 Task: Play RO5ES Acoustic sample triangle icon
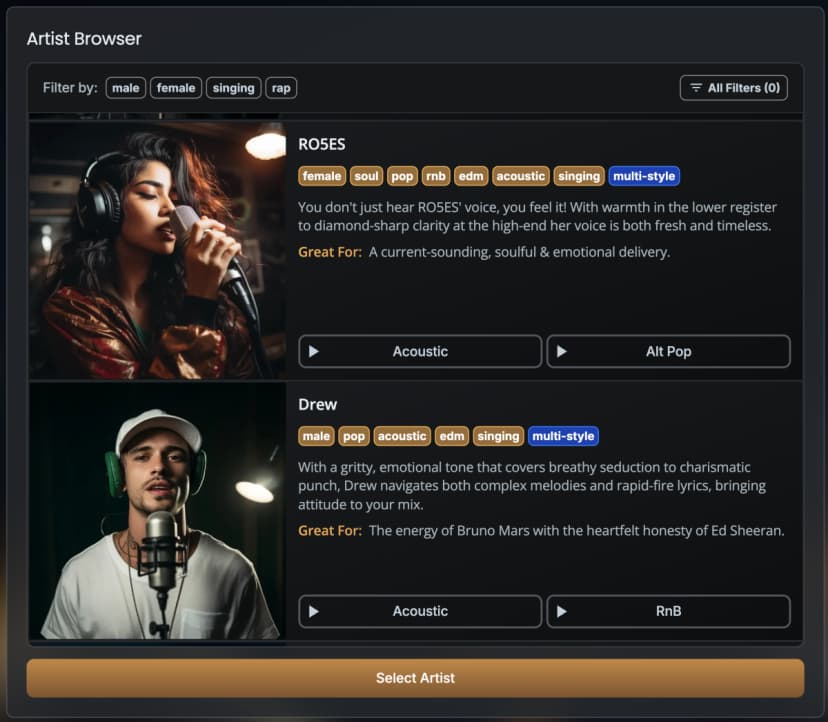click(x=314, y=351)
